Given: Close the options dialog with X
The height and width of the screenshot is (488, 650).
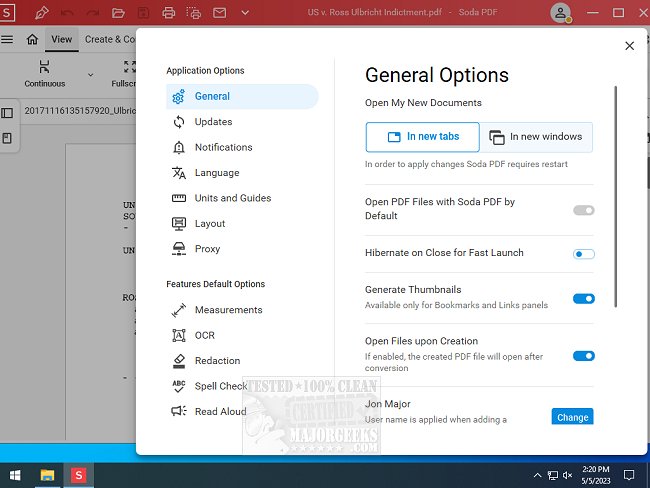Looking at the screenshot, I should click(x=630, y=46).
